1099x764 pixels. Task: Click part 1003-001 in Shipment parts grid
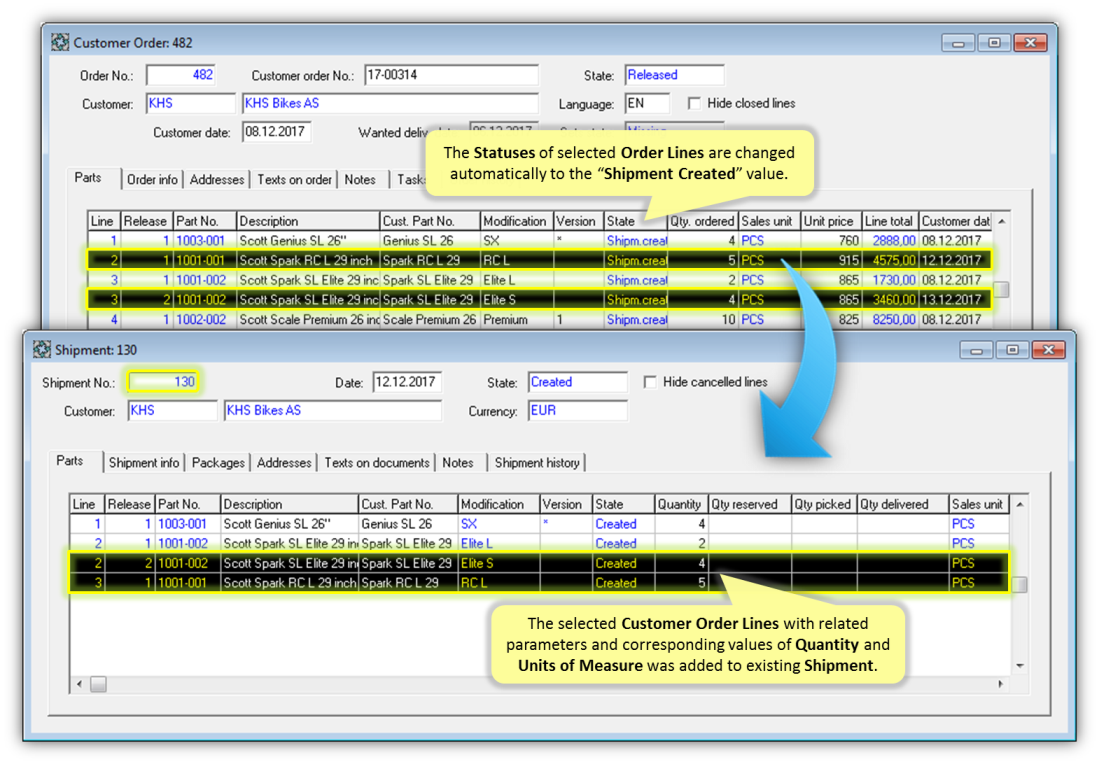[182, 524]
